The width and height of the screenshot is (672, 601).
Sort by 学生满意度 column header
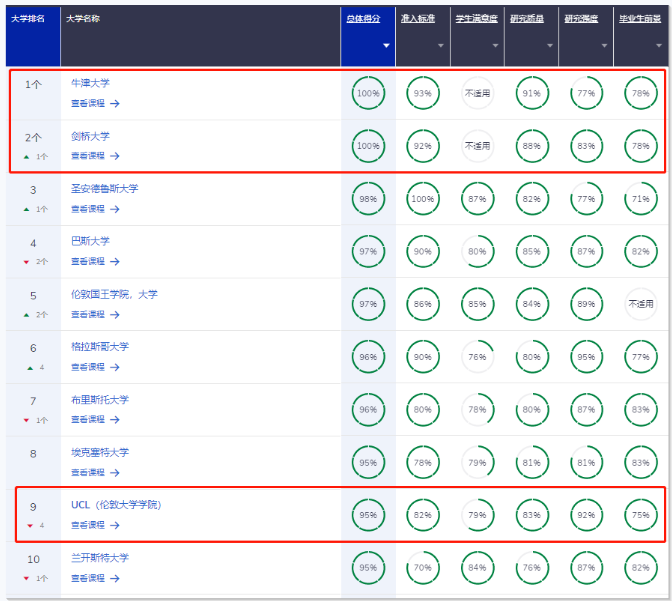click(477, 18)
